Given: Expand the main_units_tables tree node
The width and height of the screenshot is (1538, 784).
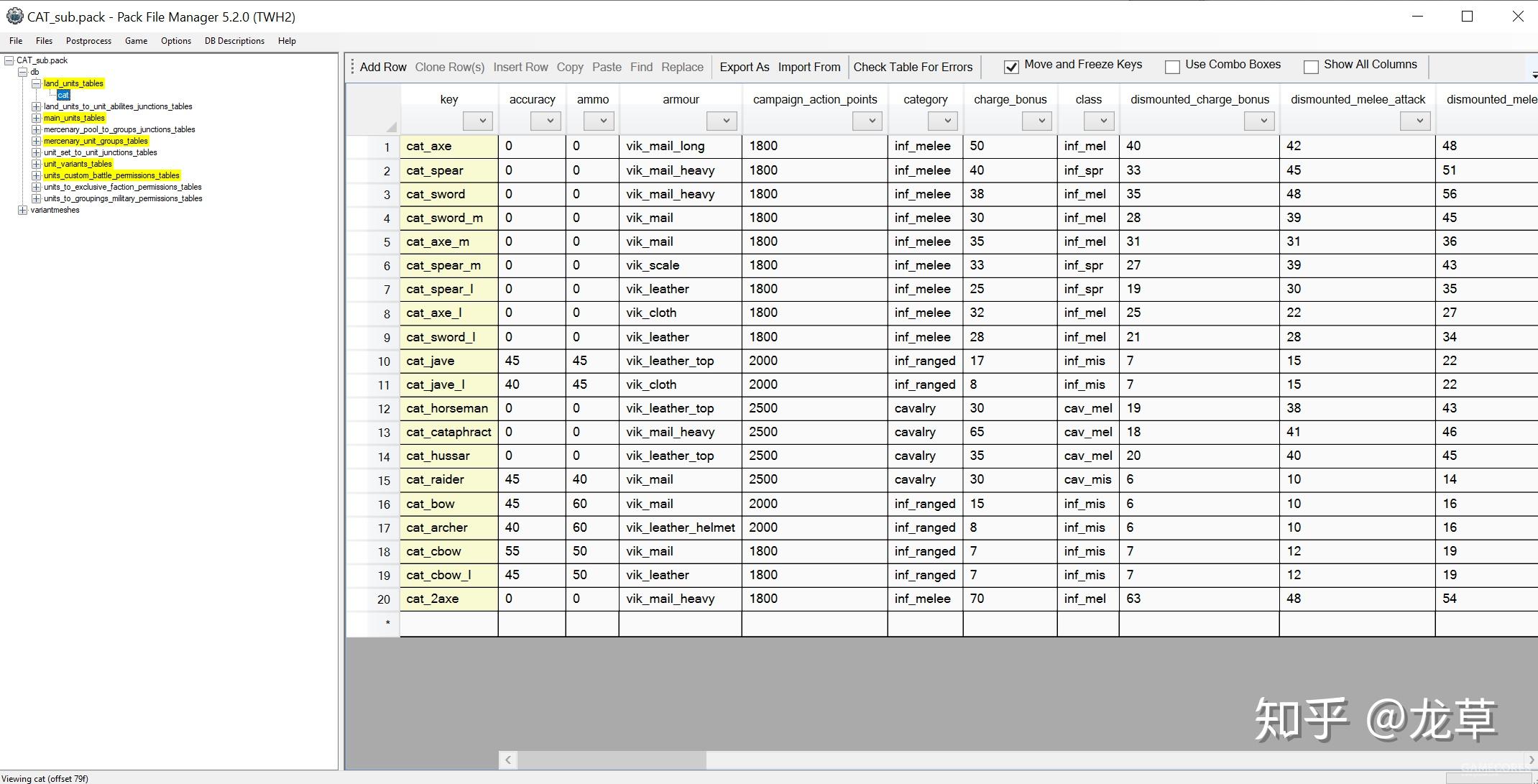Looking at the screenshot, I should pyautogui.click(x=36, y=118).
